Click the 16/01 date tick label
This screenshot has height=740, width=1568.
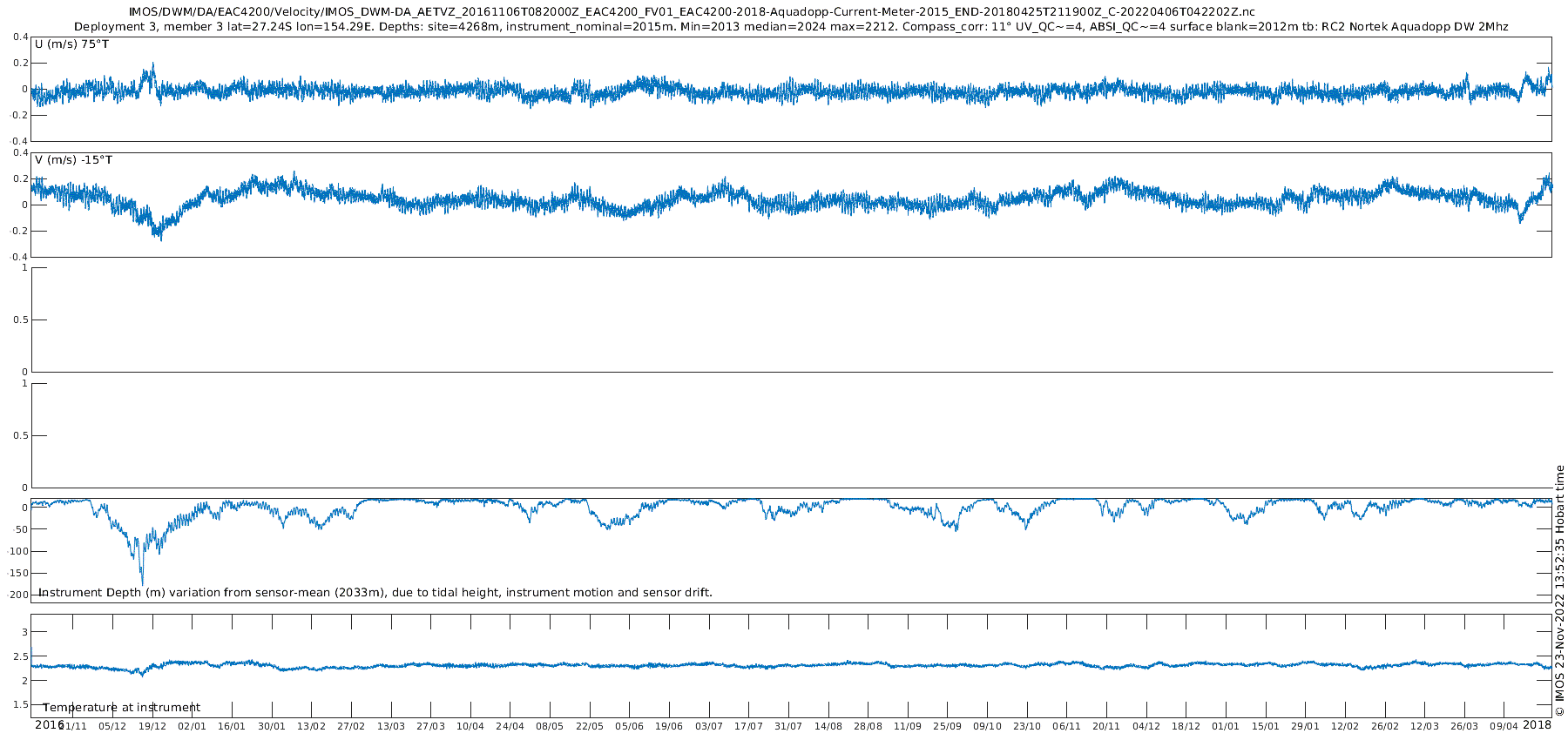tap(232, 726)
